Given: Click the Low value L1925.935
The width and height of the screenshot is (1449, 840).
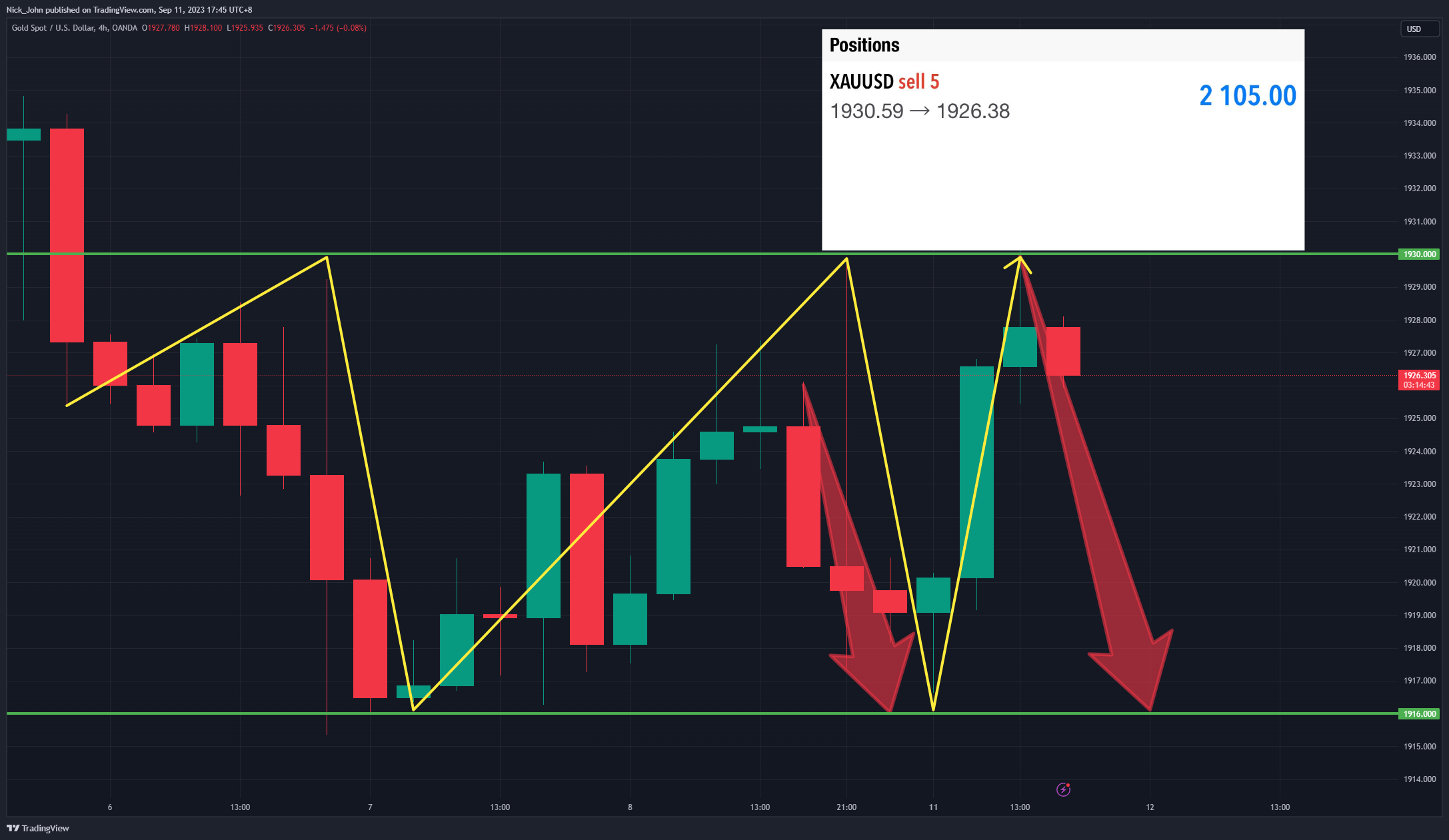Looking at the screenshot, I should click(245, 28).
